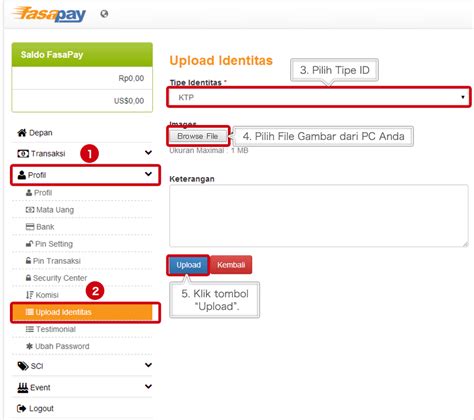Open Pin Transaksi page
The image size is (474, 420).
pyautogui.click(x=82, y=261)
